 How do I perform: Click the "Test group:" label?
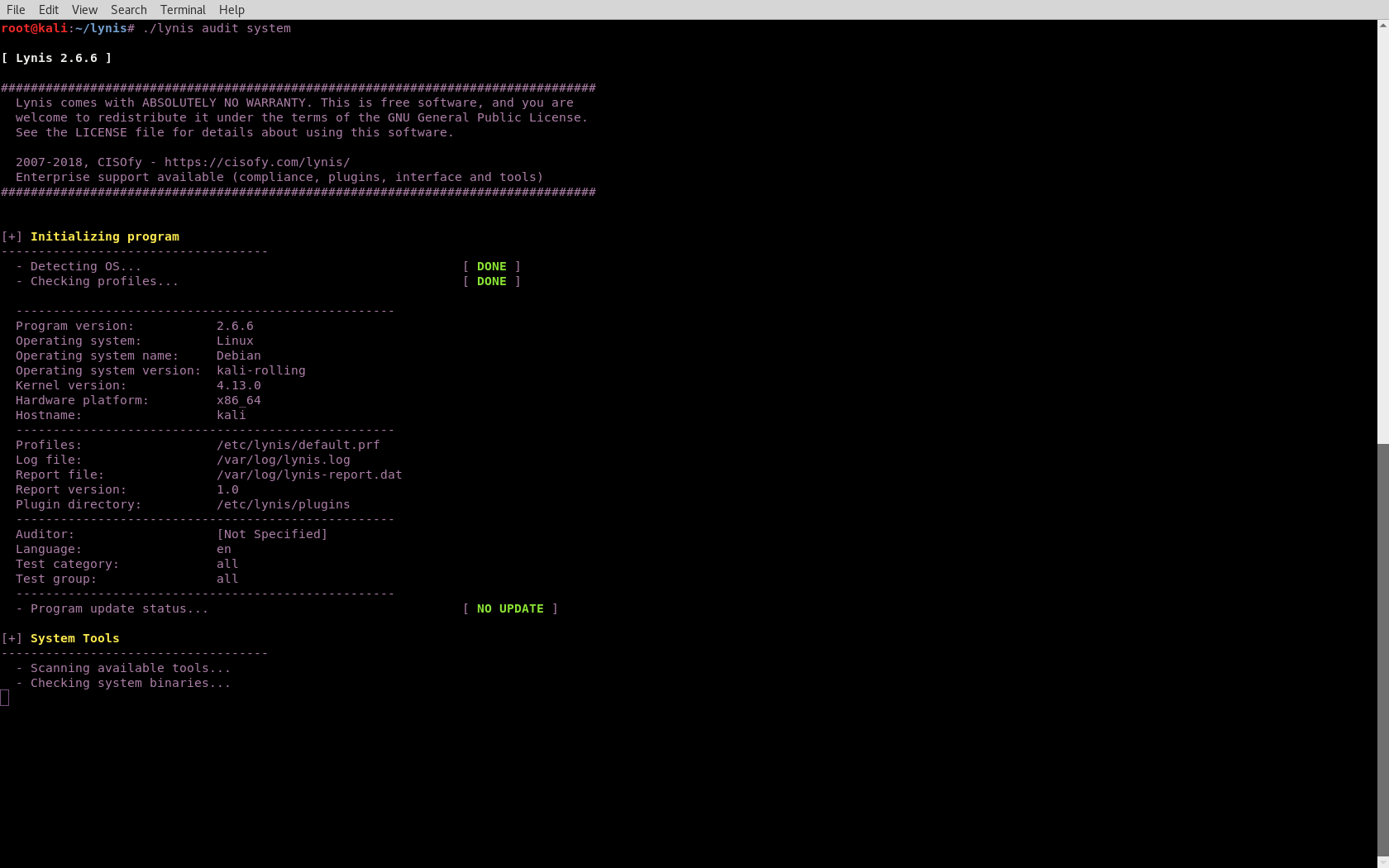56,579
